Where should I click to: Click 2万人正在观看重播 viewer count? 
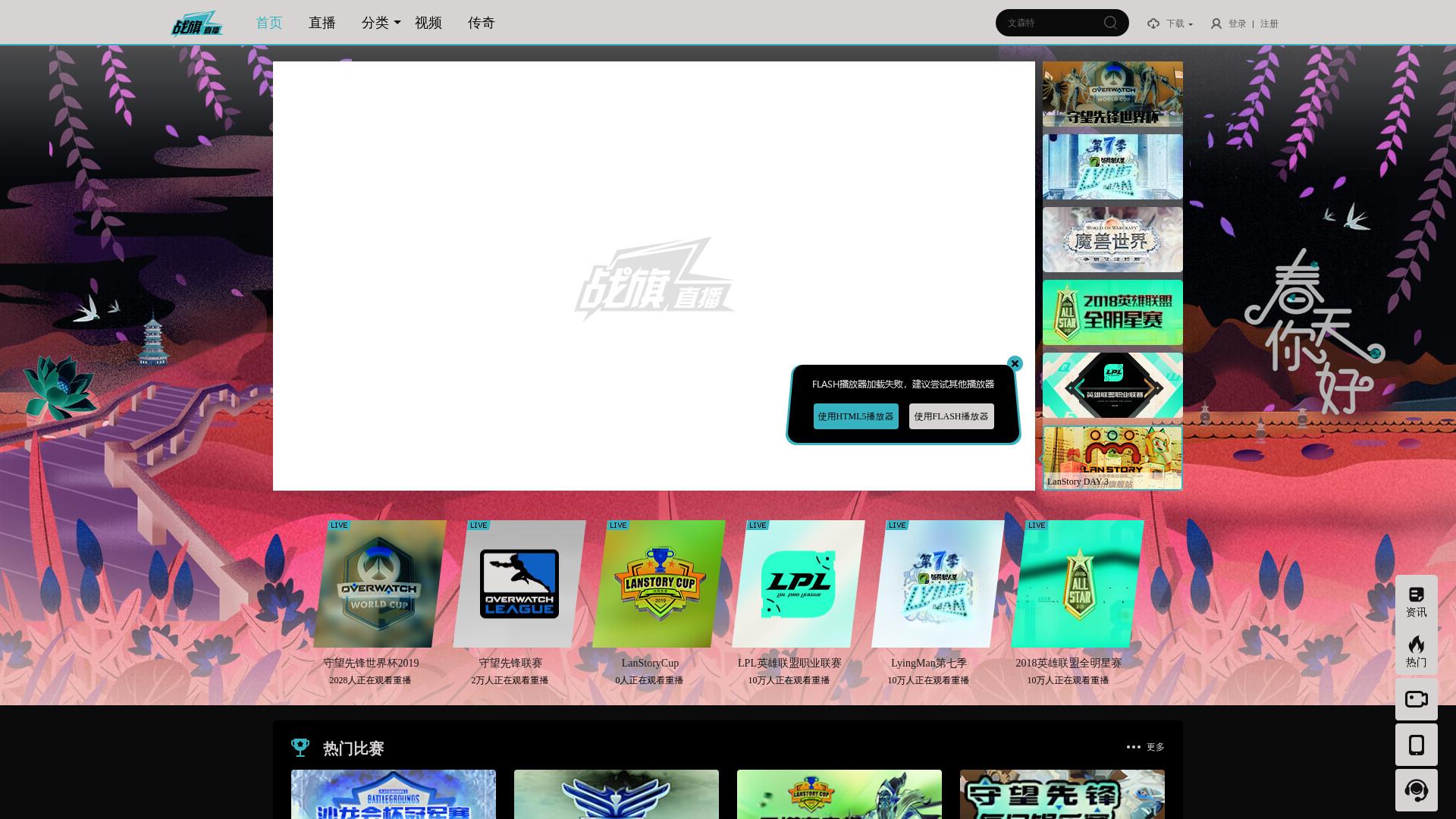(510, 680)
